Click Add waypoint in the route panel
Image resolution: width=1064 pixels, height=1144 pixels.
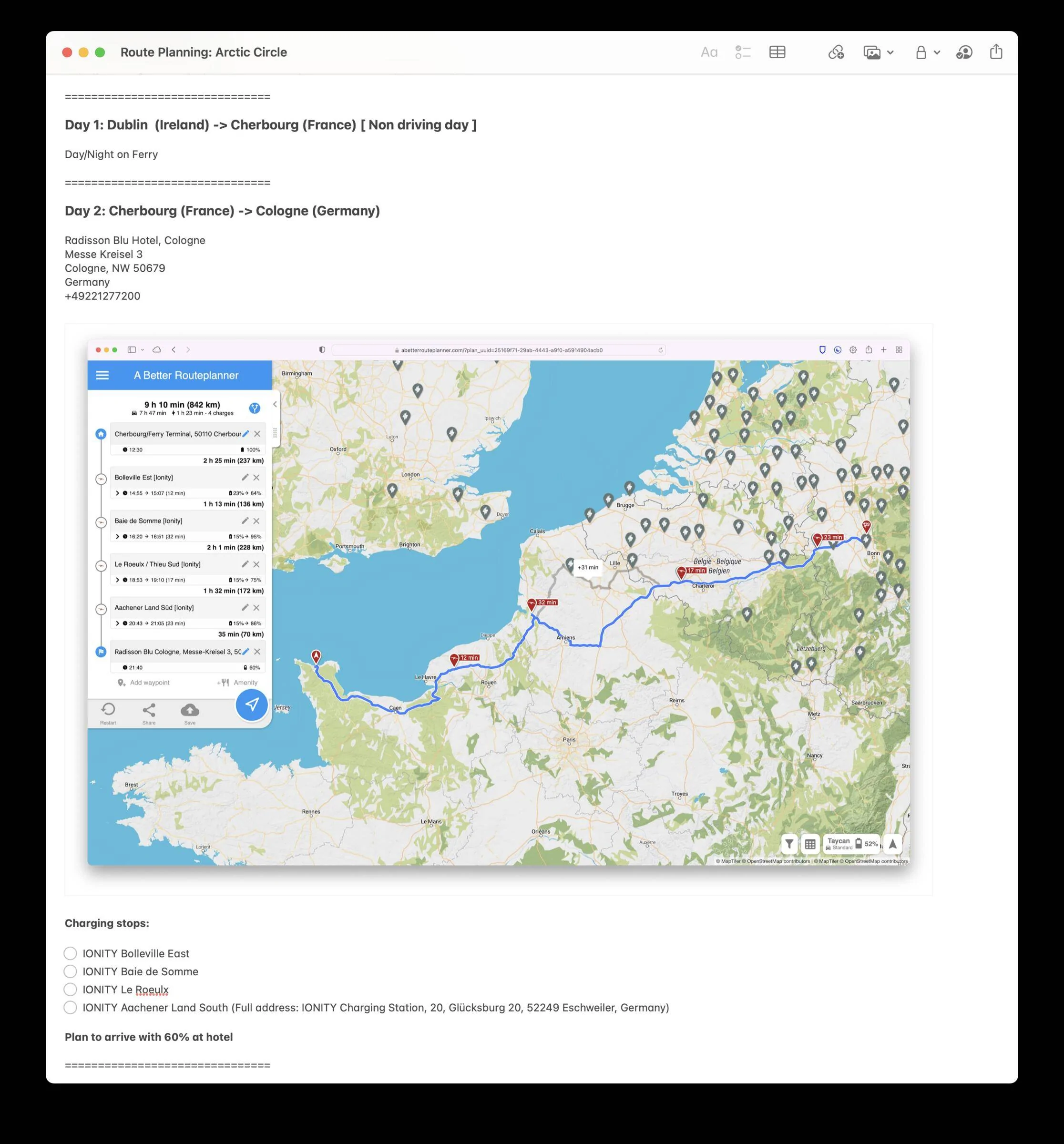coord(144,683)
